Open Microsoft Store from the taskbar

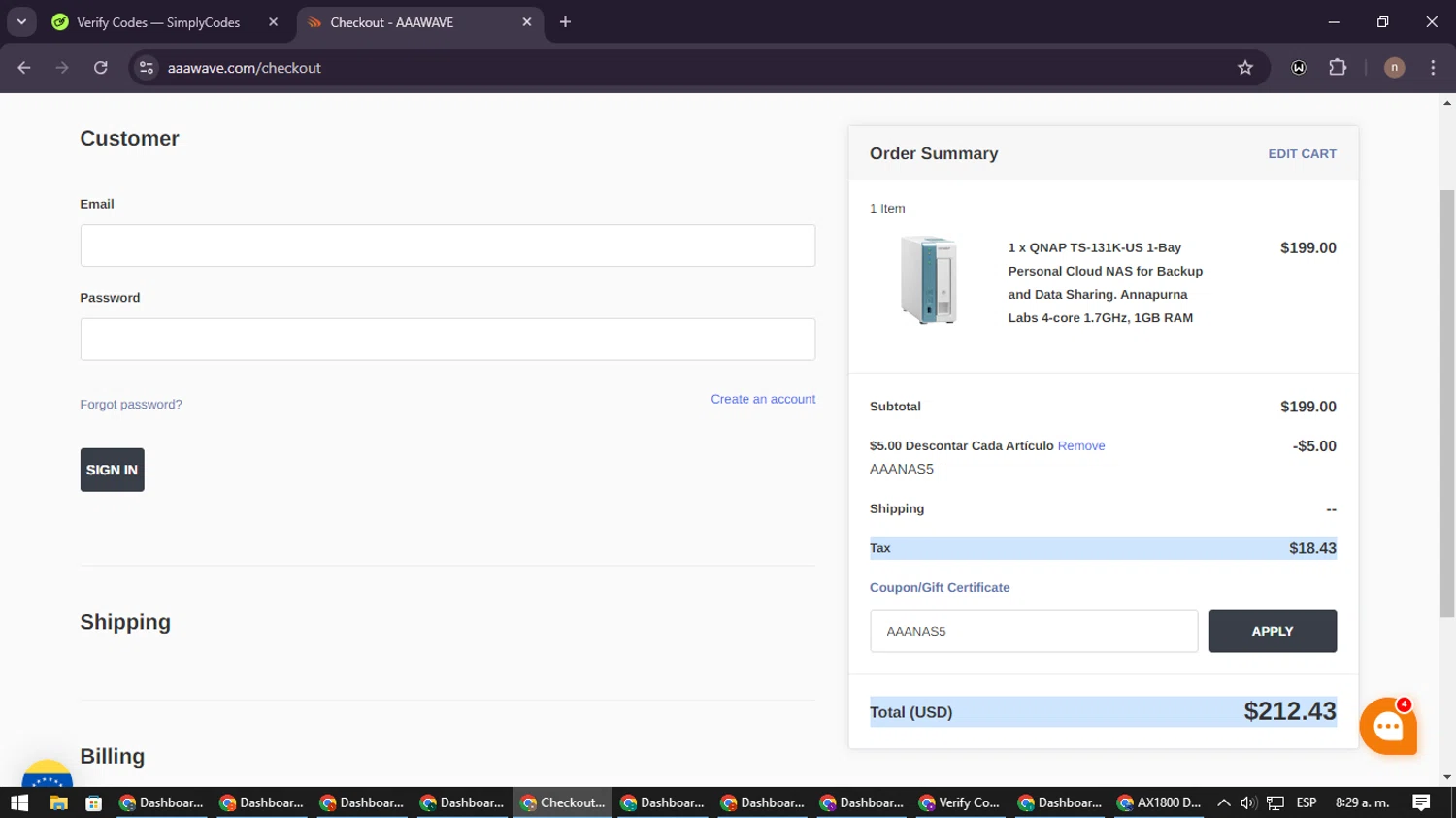(94, 802)
